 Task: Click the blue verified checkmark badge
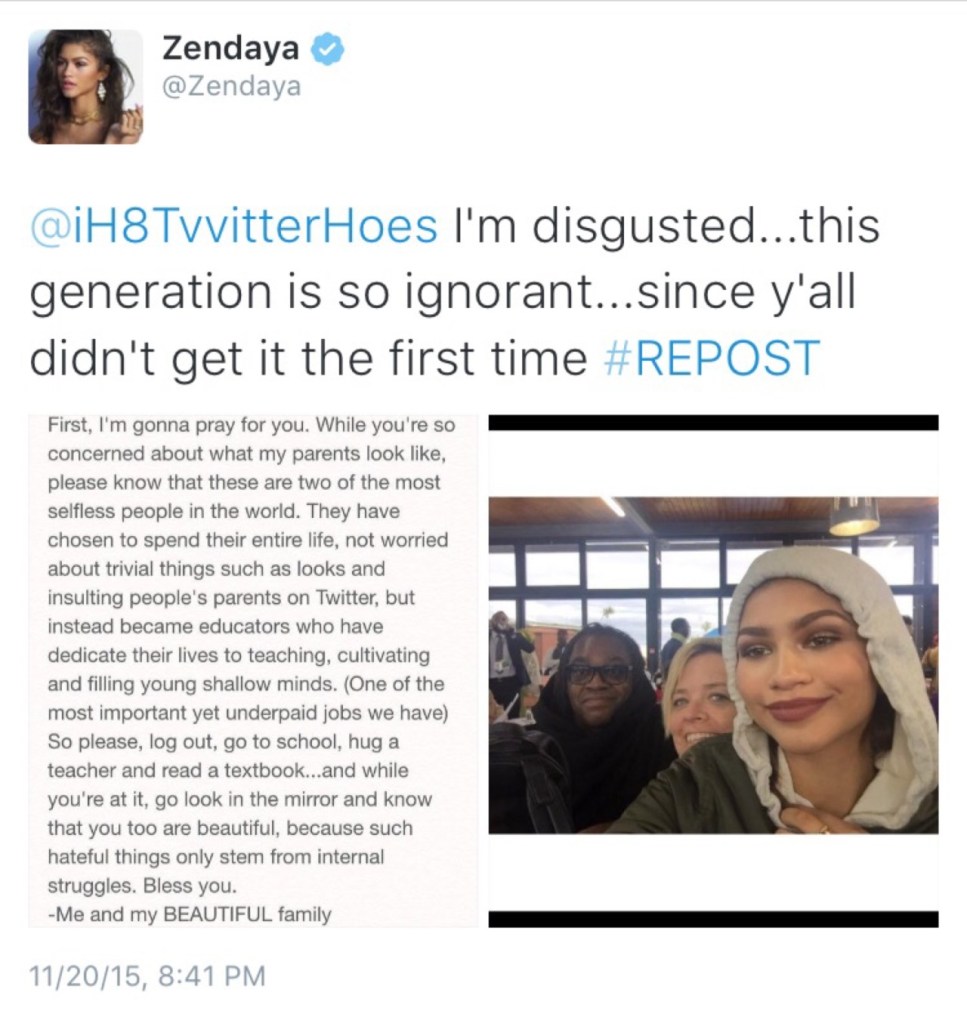coord(326,50)
